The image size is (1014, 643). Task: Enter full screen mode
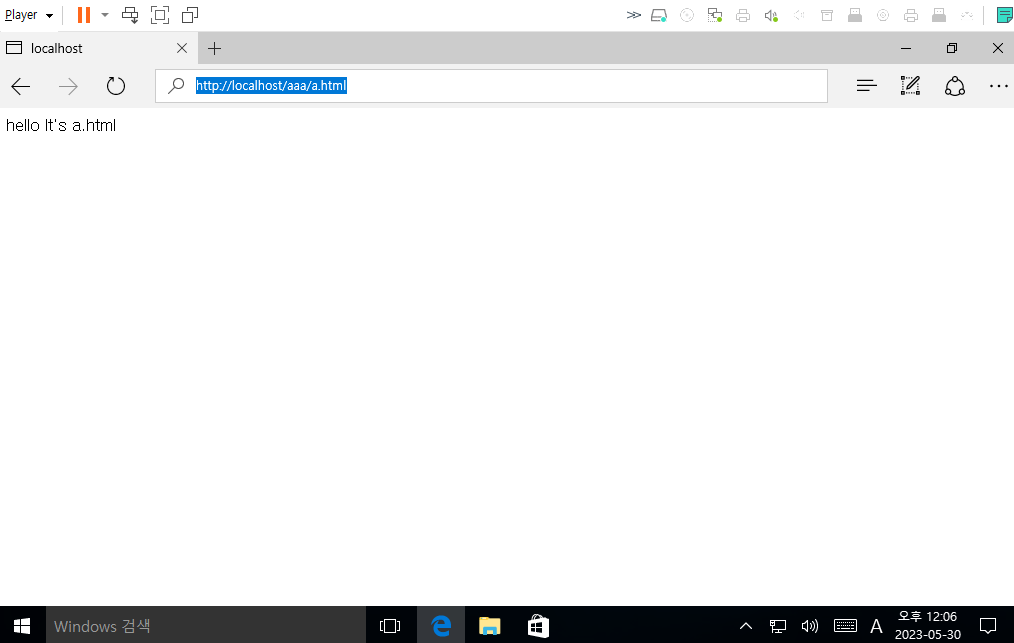(160, 15)
